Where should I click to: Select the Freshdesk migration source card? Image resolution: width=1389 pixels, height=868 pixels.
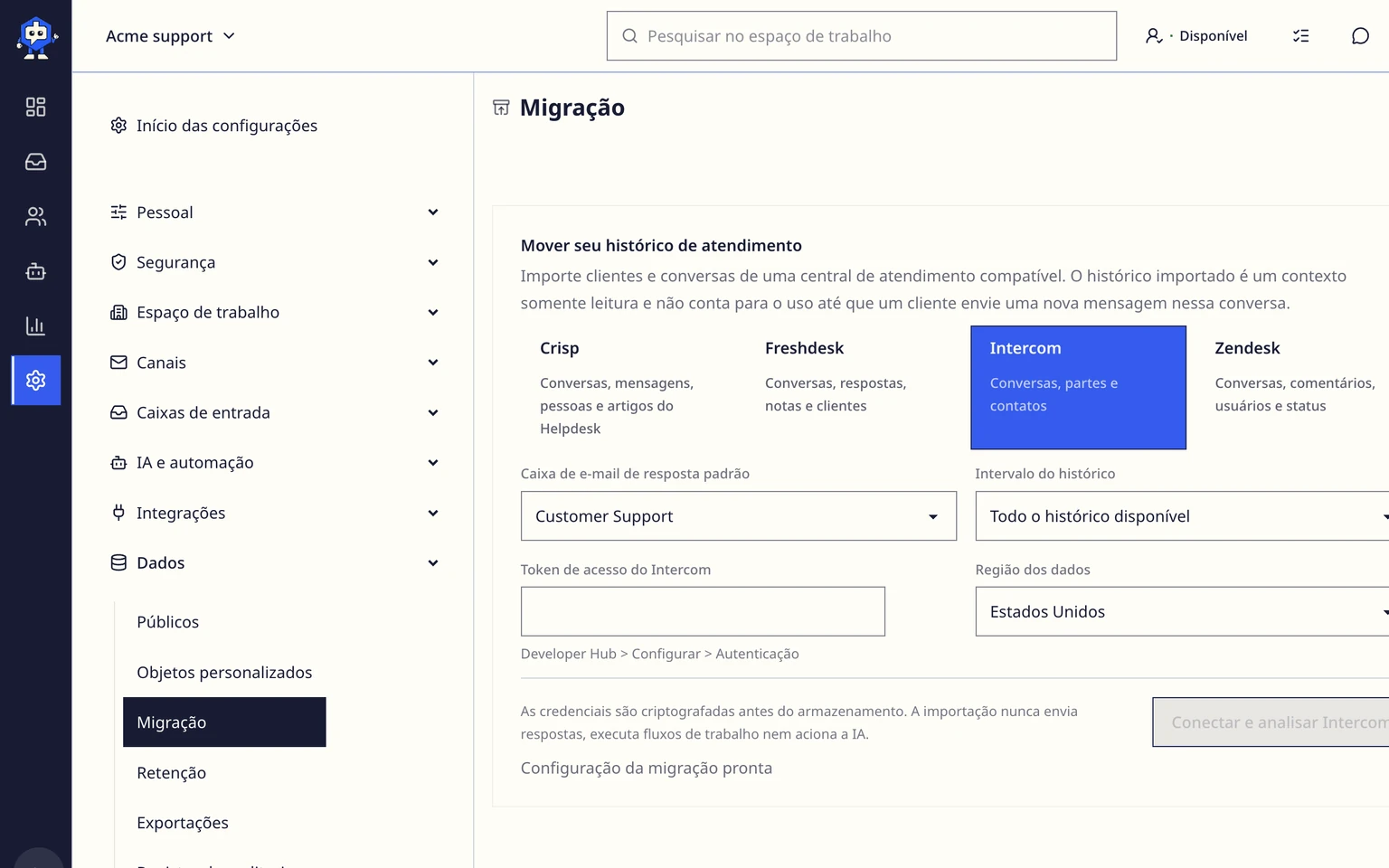[x=854, y=388]
